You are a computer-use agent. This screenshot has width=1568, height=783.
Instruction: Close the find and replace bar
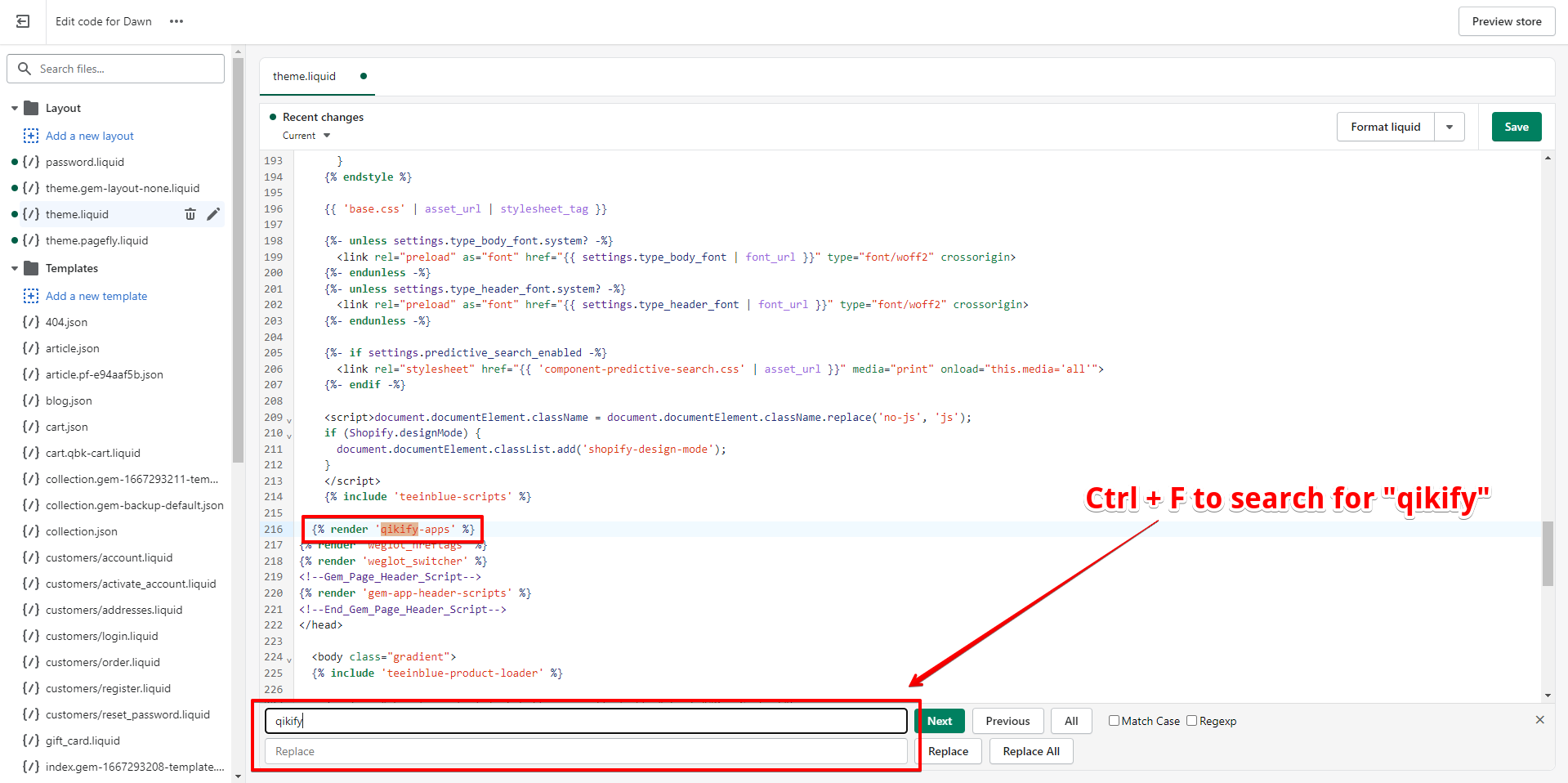[x=1540, y=720]
